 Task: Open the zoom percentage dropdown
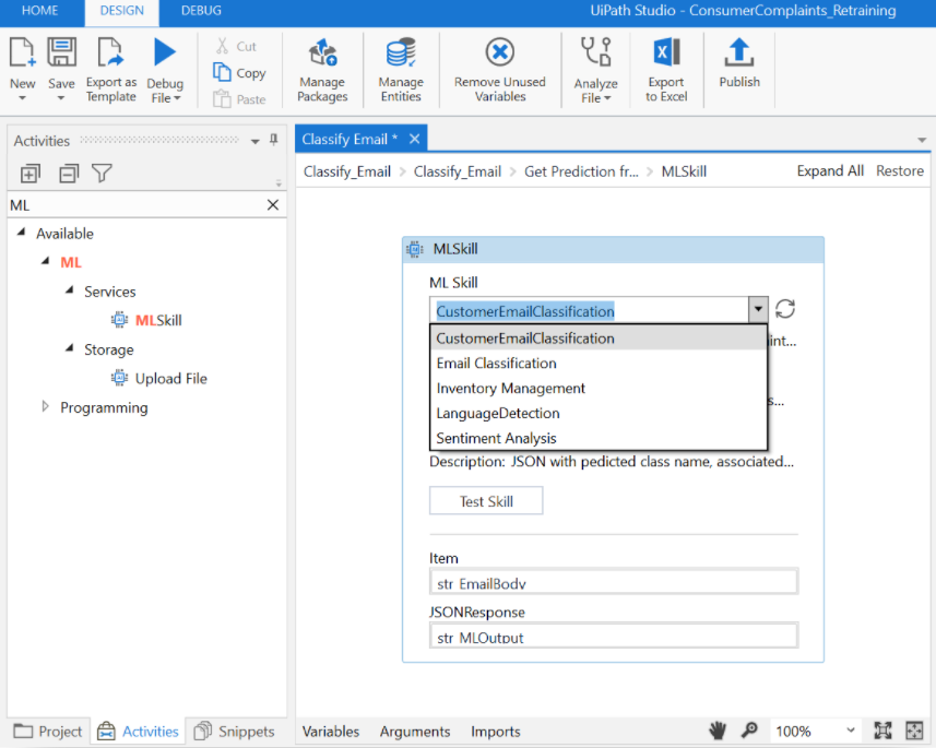[851, 731]
